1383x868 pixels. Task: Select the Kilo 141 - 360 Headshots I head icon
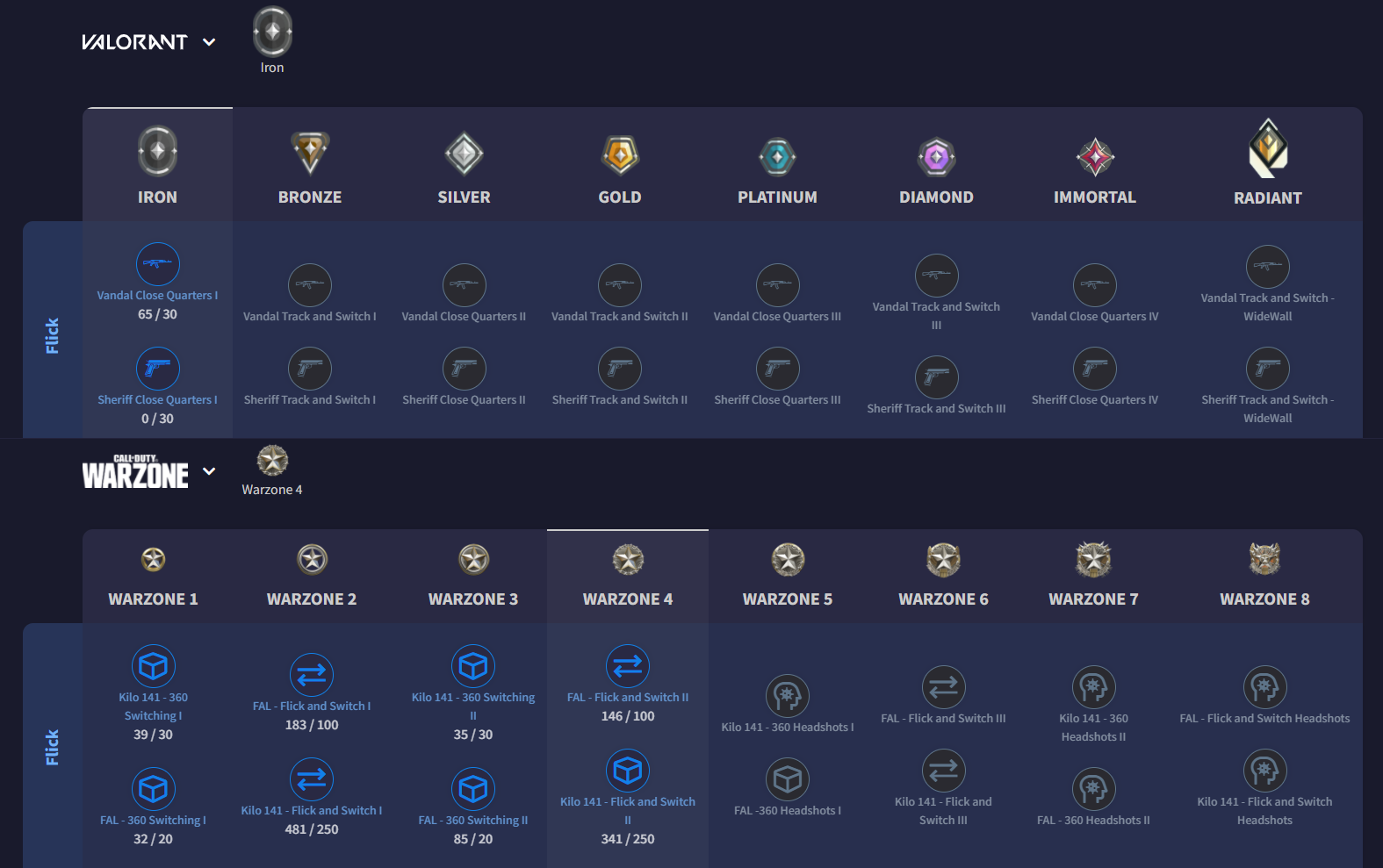pyautogui.click(x=788, y=696)
